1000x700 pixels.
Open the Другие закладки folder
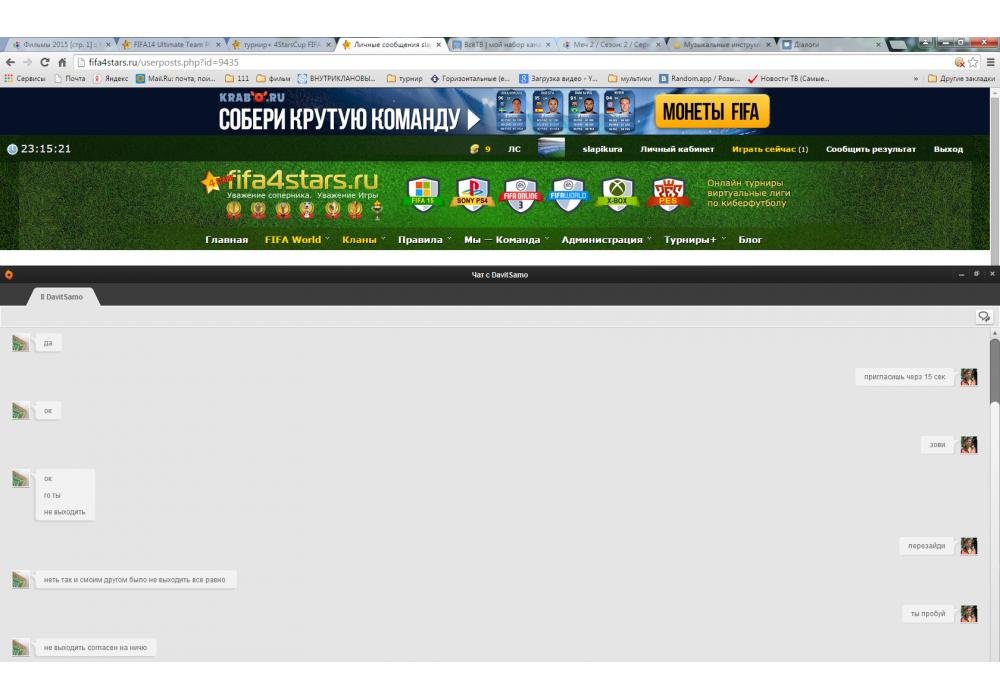[961, 78]
